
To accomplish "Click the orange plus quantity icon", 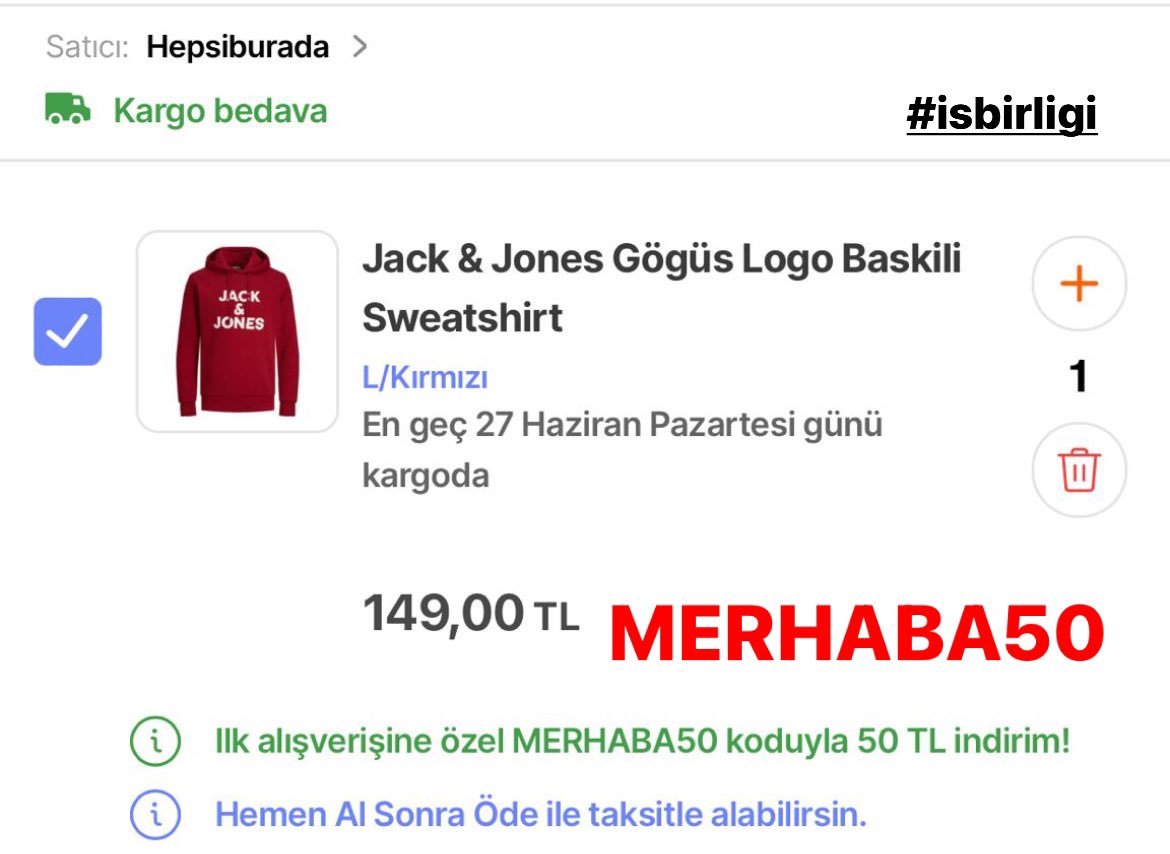I will (x=1079, y=283).
